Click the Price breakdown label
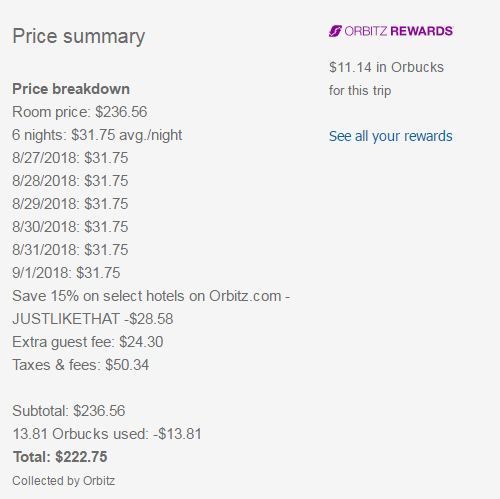Viewport: 500px width, 499px height. click(71, 89)
